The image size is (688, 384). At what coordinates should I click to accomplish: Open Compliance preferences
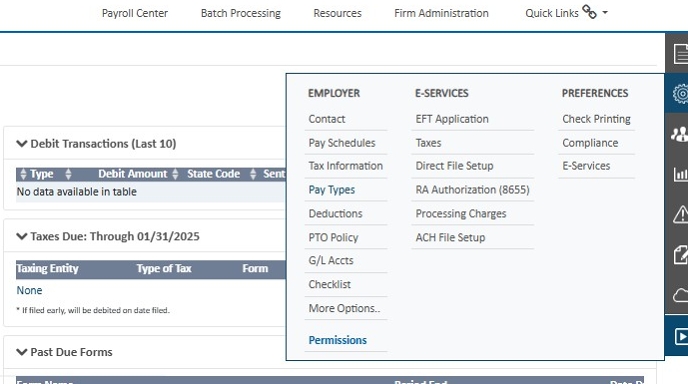coord(590,143)
